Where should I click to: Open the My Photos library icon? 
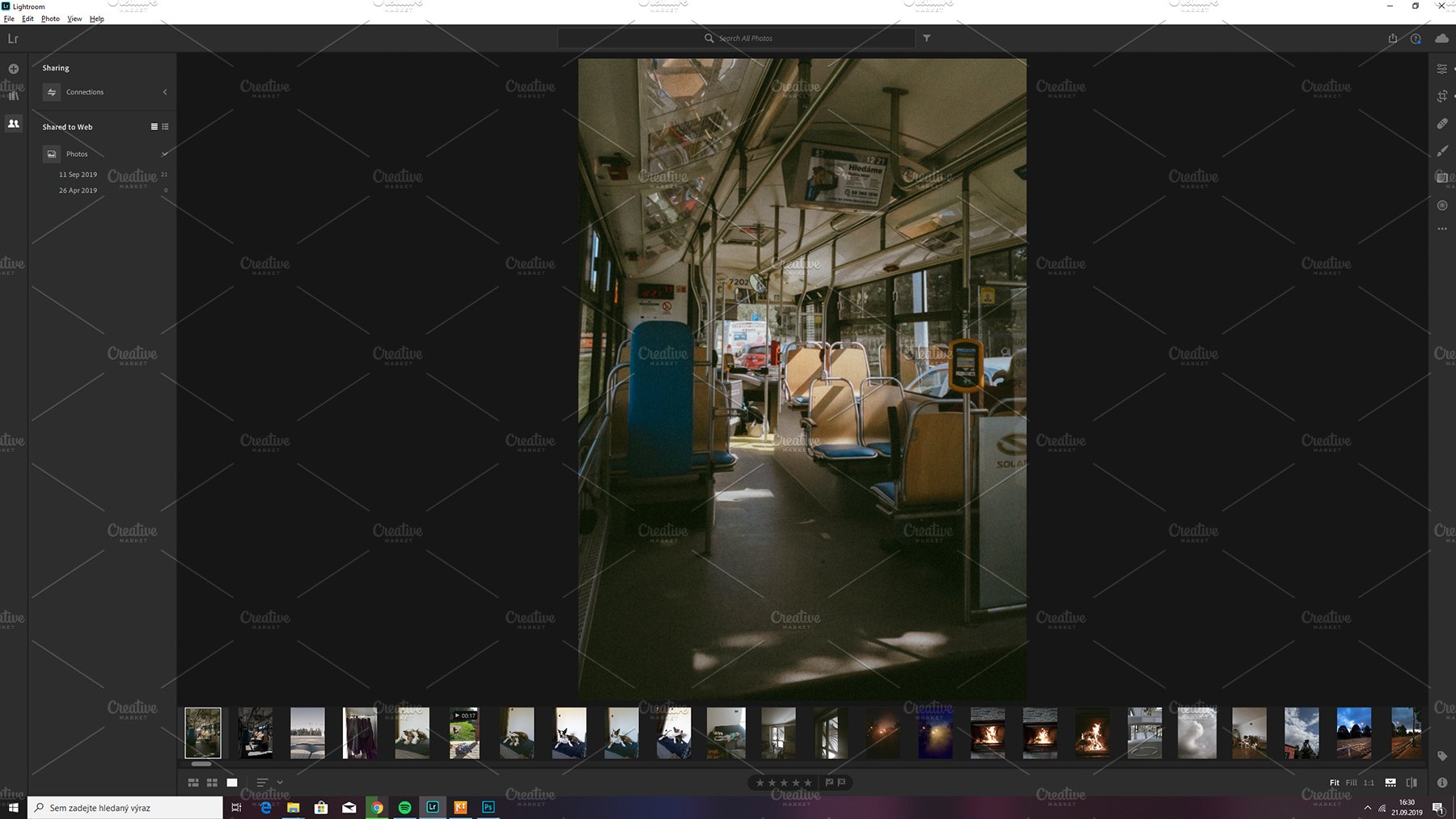(x=14, y=95)
